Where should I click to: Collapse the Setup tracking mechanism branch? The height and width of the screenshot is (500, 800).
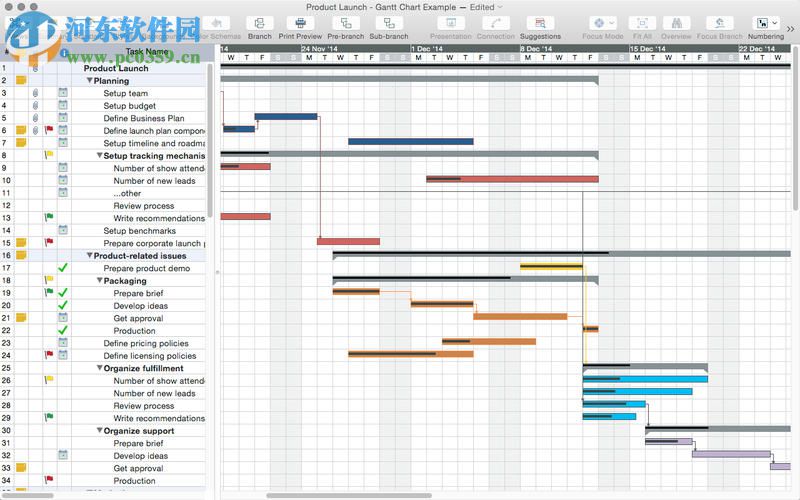(99, 156)
